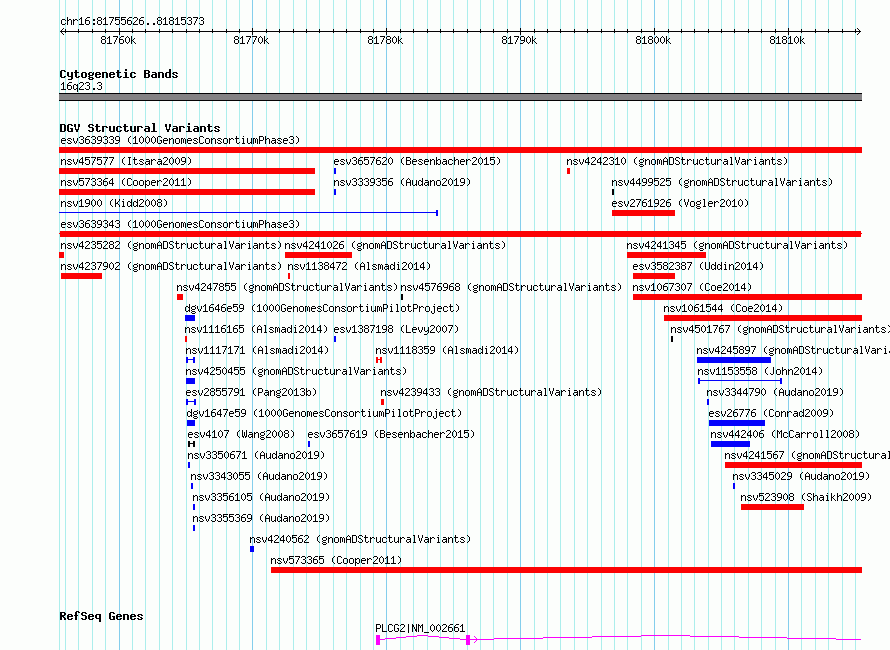Select the red bar under esv2761926
Screen dimensions: 890x650
[643, 213]
